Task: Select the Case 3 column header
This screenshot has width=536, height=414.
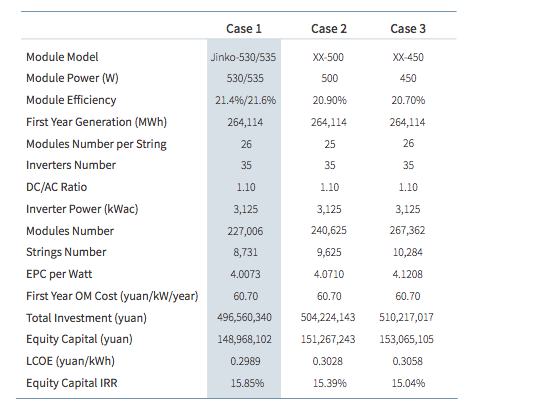Action: pyautogui.click(x=408, y=29)
